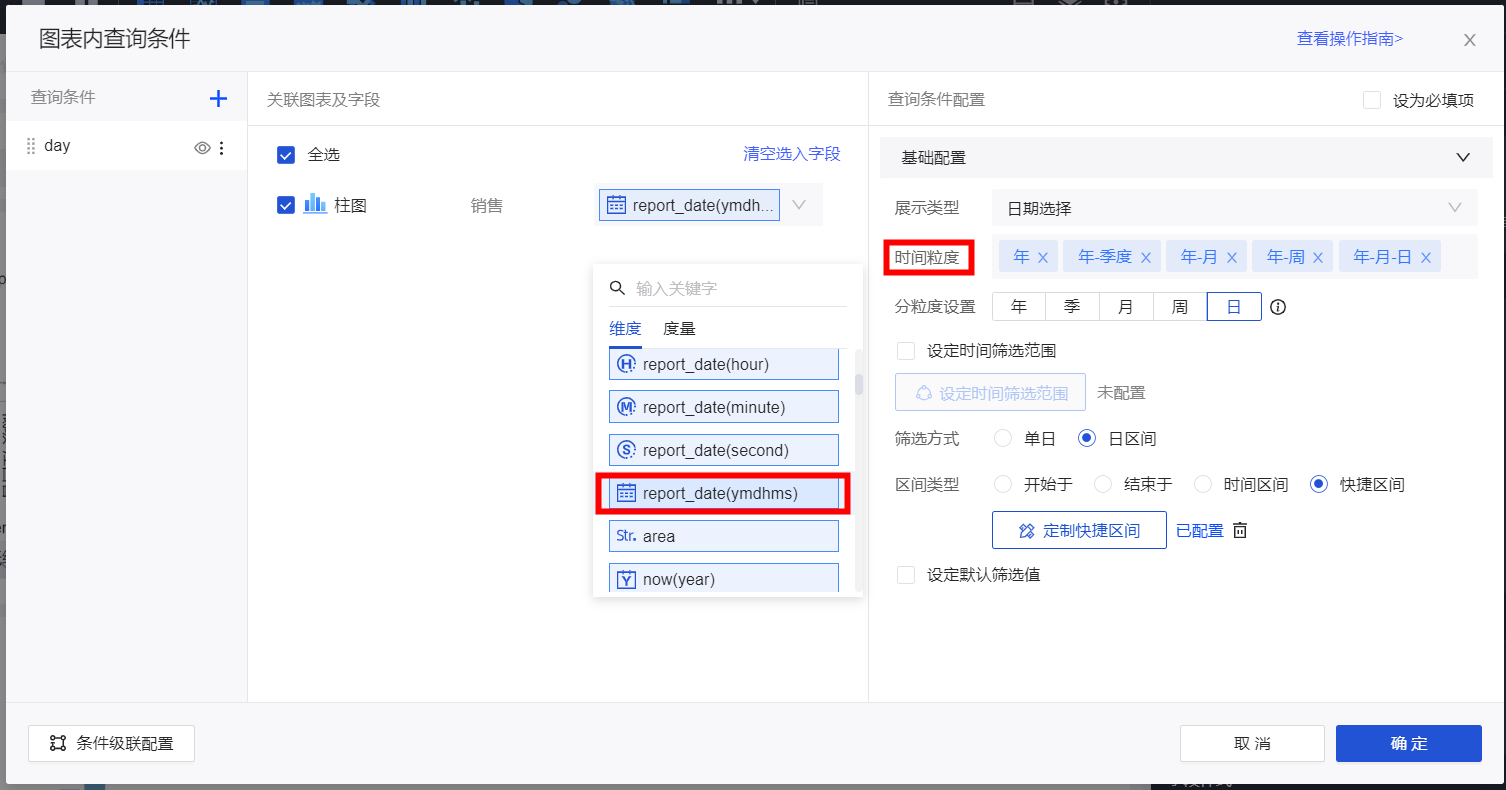Image resolution: width=1506 pixels, height=790 pixels.
Task: Check 设定默认筛选值 checkbox
Action: coord(906,575)
